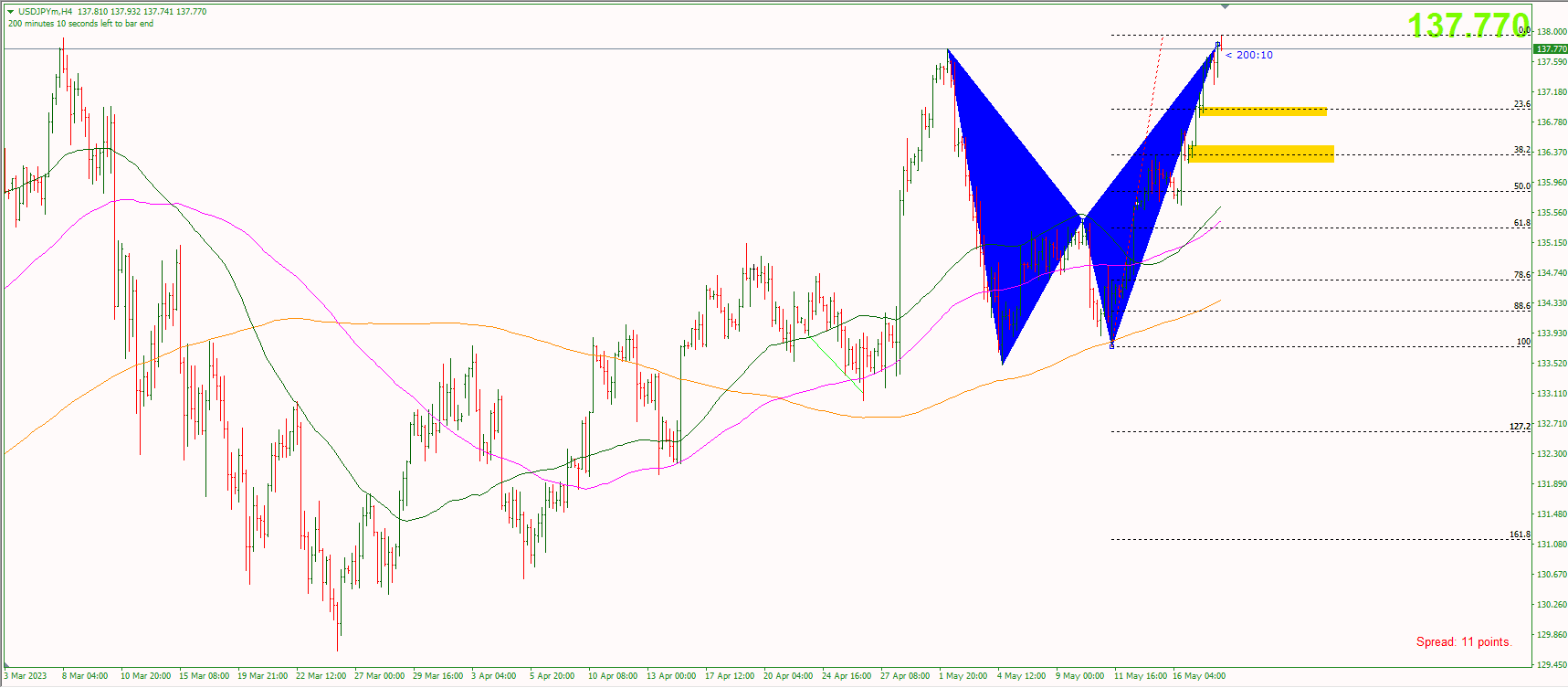Click the 0.0 Fibonacci level label
This screenshot has height=688, width=1568.
pos(1524,30)
